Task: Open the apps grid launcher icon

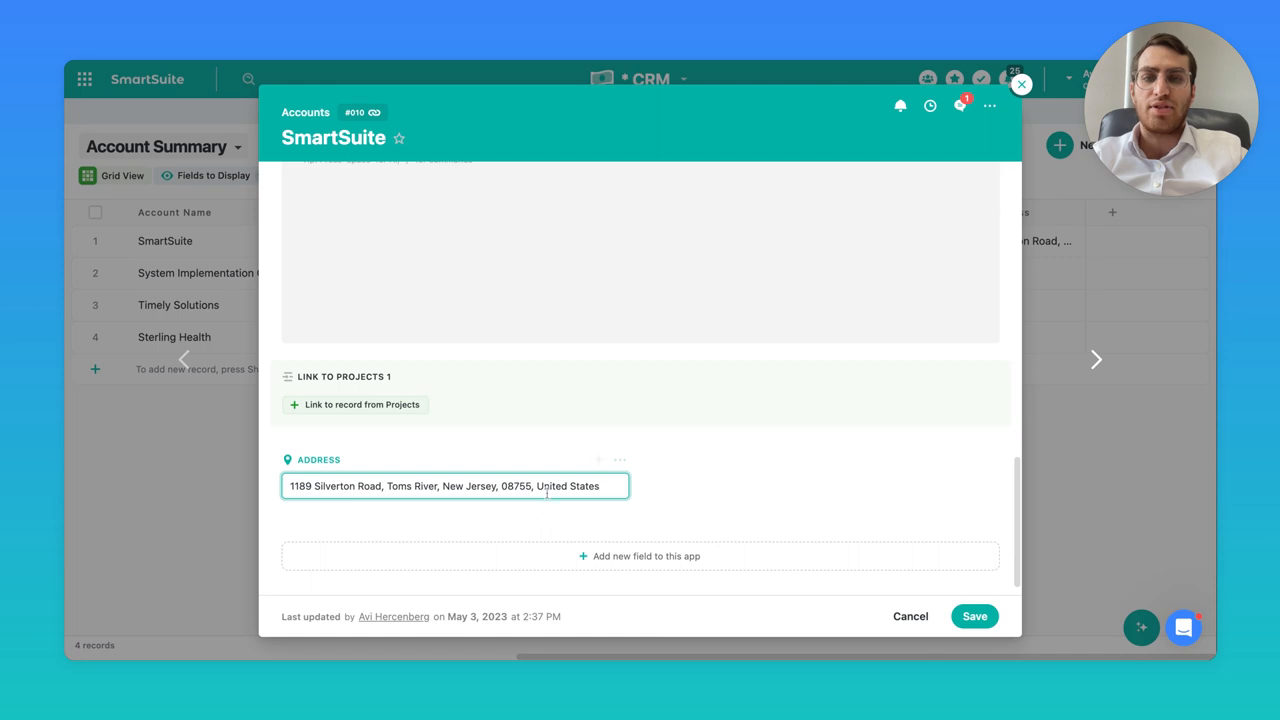Action: [85, 79]
